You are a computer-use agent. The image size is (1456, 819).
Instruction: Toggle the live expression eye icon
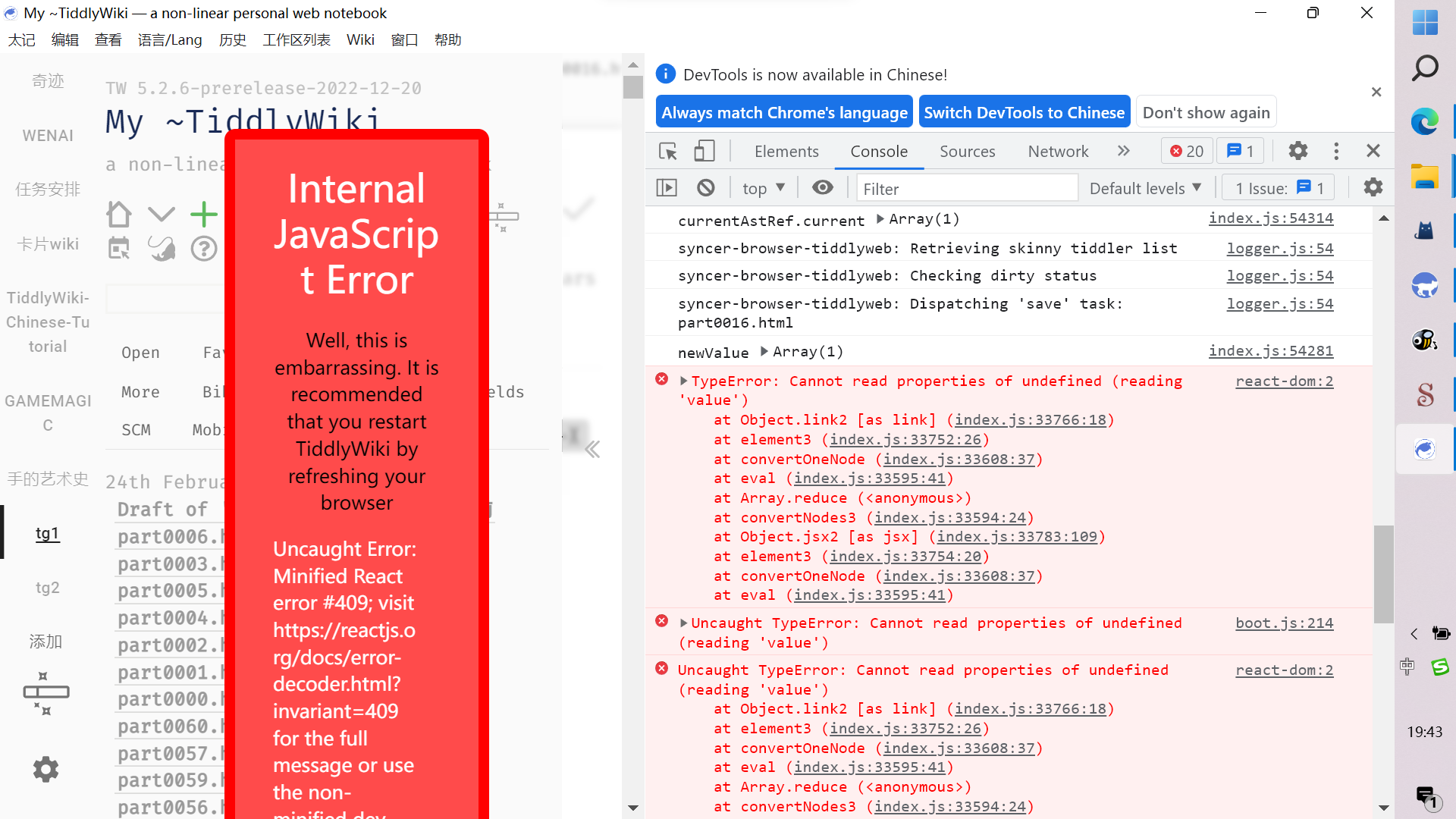[x=823, y=187]
